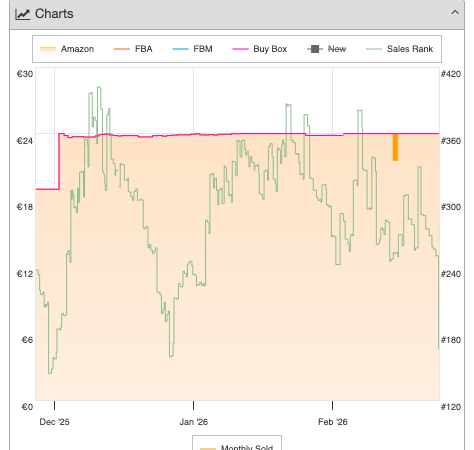474x450 pixels.
Task: Click the #420 rank axis label
Action: (x=451, y=74)
